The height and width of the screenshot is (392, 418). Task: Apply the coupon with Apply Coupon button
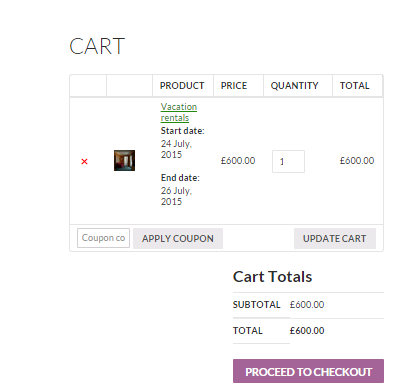[178, 239]
